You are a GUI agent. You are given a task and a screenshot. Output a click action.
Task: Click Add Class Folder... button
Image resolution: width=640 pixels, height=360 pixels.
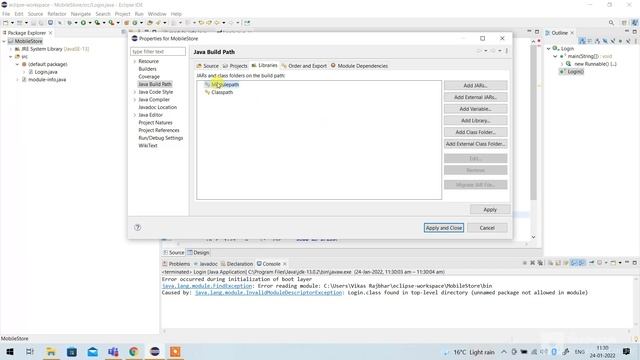coord(476,132)
